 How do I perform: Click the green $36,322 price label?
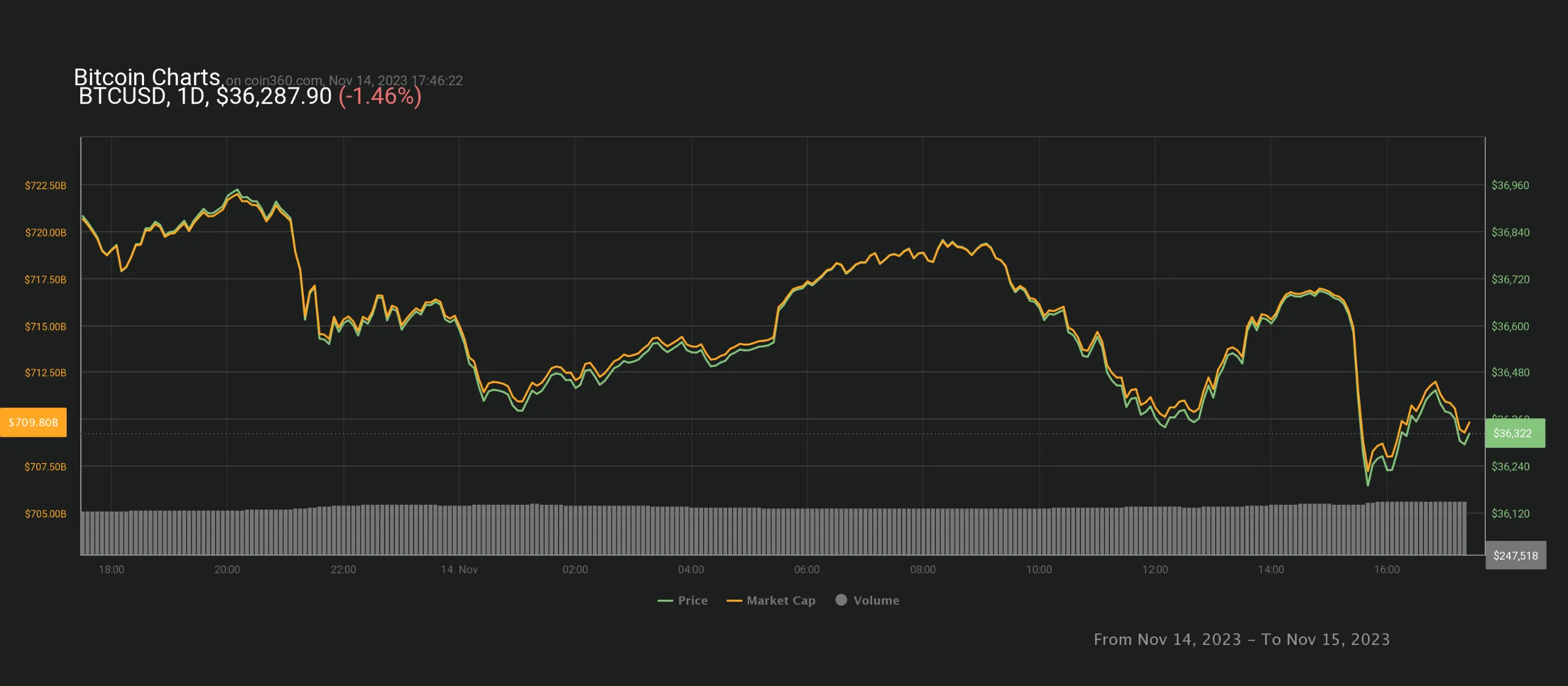1514,433
